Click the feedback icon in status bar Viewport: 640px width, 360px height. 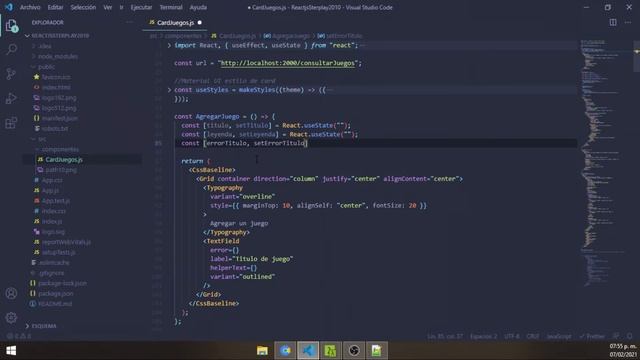click(616, 336)
